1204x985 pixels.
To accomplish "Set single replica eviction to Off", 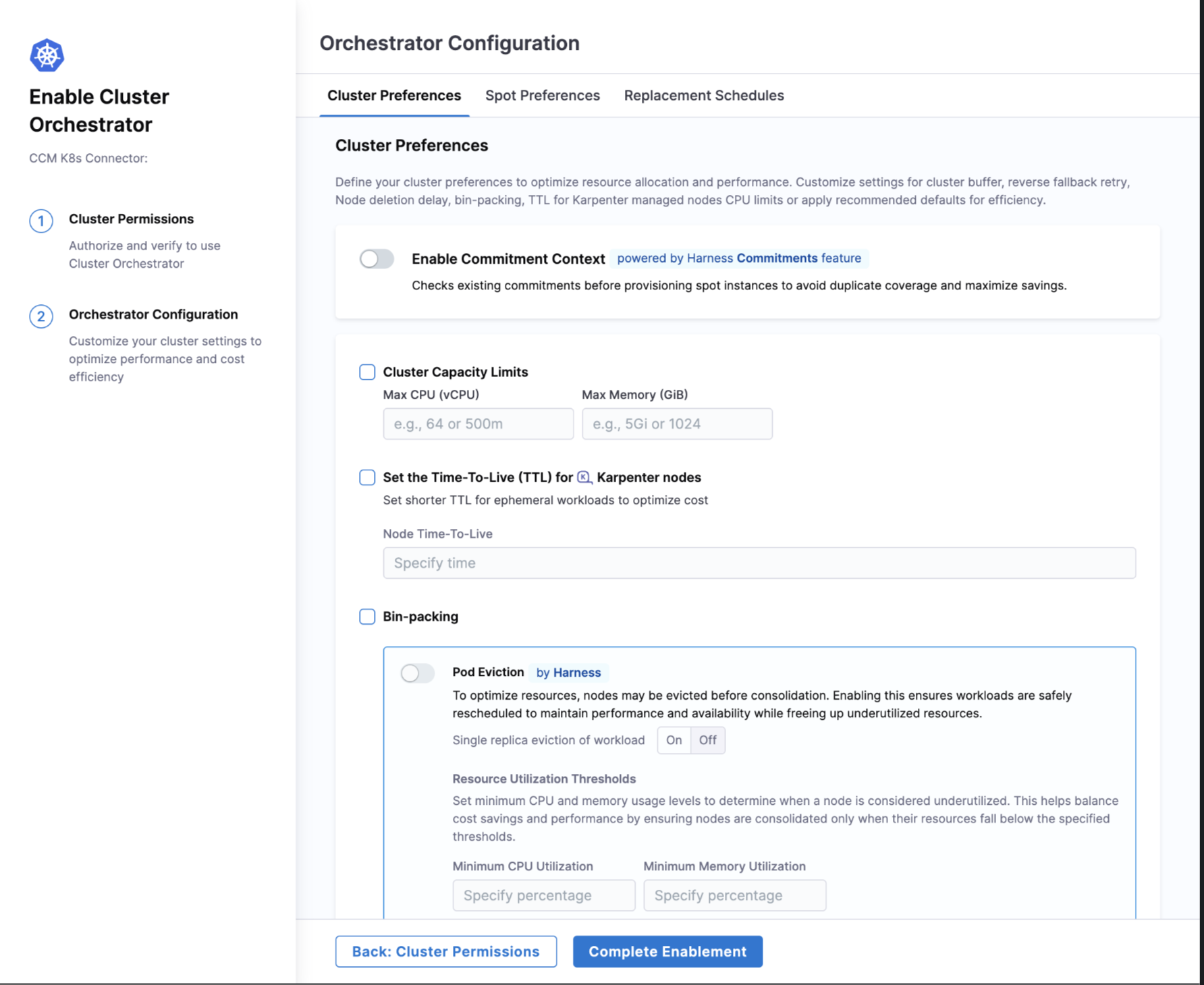I will 707,740.
